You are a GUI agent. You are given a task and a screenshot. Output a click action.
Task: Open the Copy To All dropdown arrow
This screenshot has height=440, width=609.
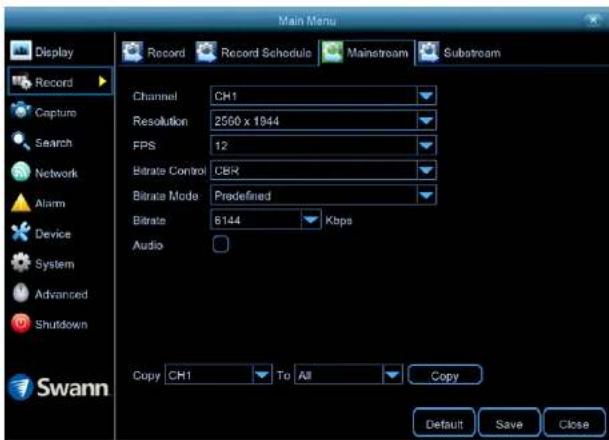tap(392, 375)
